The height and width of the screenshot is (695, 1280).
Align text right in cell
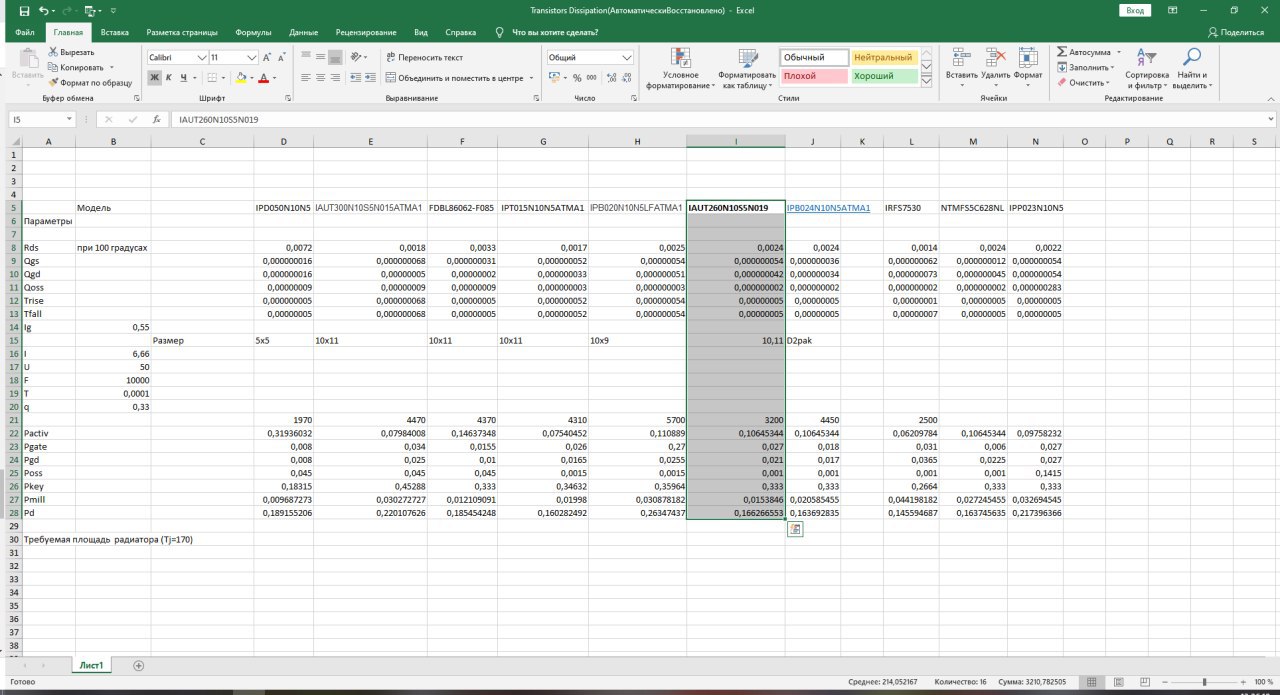click(335, 77)
